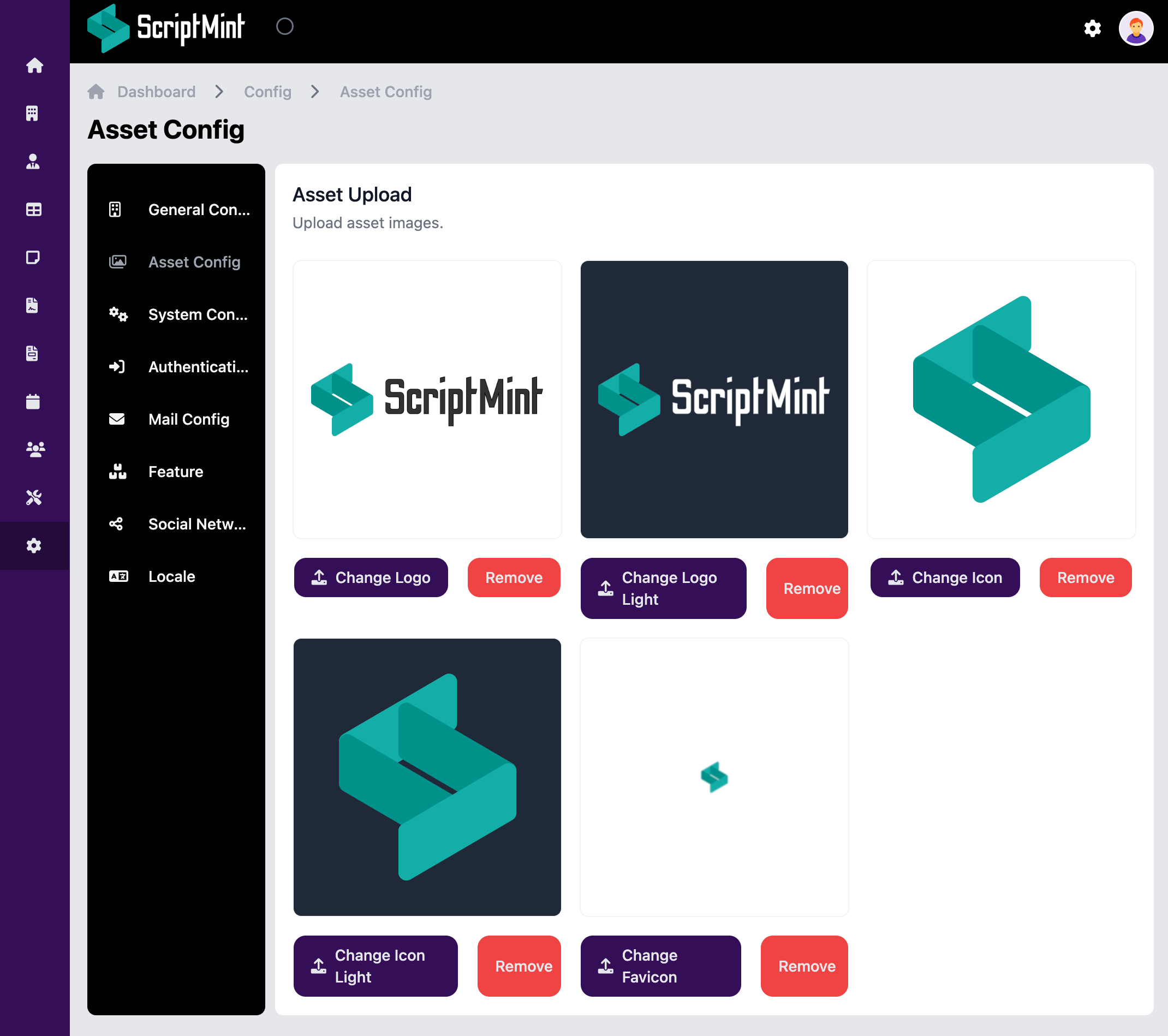Navigate to Dashboard breadcrumb link
This screenshot has height=1036, width=1168.
[x=156, y=92]
